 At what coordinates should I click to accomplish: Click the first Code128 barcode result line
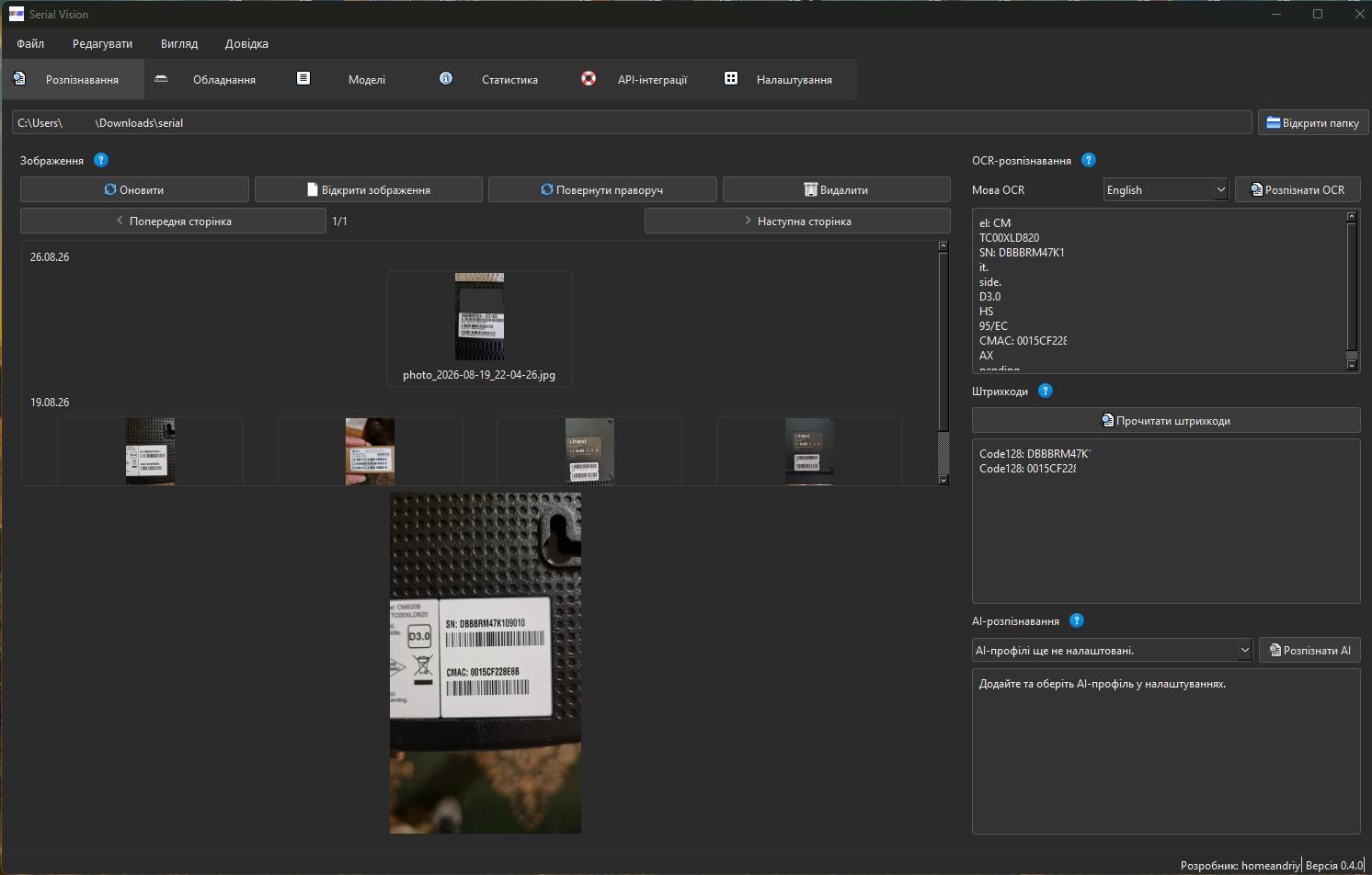tap(1035, 453)
